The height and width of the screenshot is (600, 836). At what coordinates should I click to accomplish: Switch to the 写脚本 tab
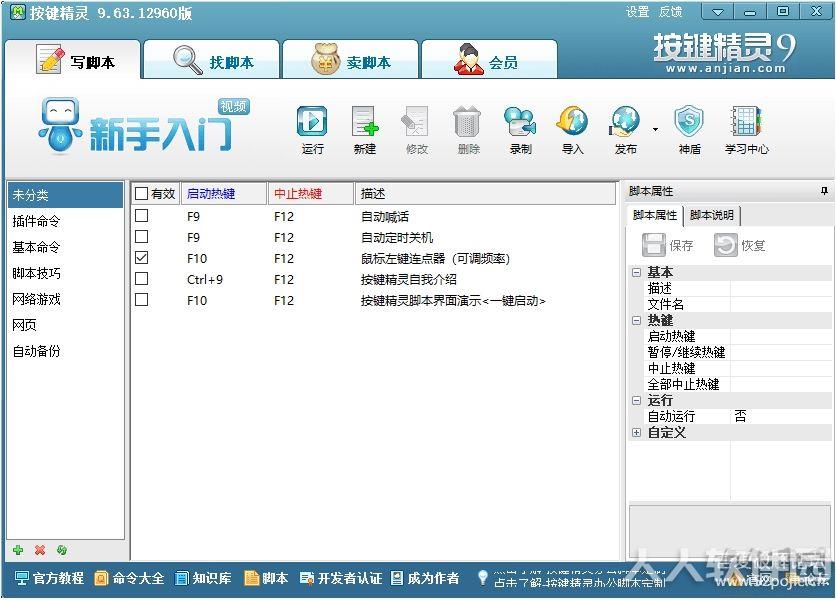pyautogui.click(x=73, y=60)
